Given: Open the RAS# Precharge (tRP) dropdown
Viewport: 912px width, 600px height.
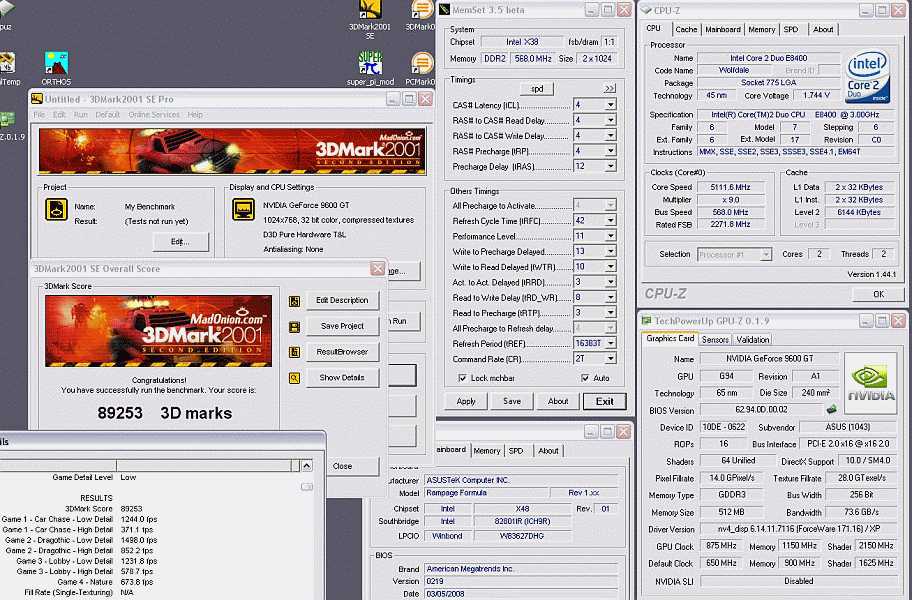Looking at the screenshot, I should (610, 151).
